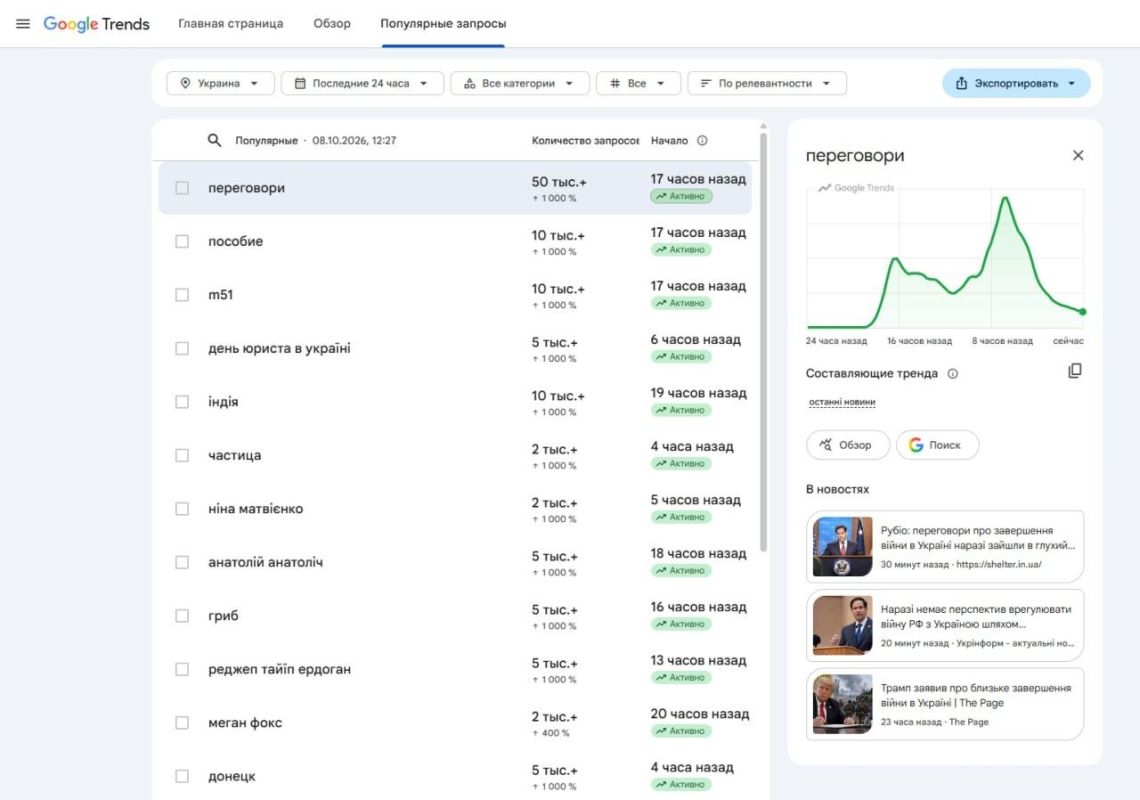Screen dimensions: 1140x800
Task: Tick the checkbox for ніна матвієнко
Action: pos(182,508)
